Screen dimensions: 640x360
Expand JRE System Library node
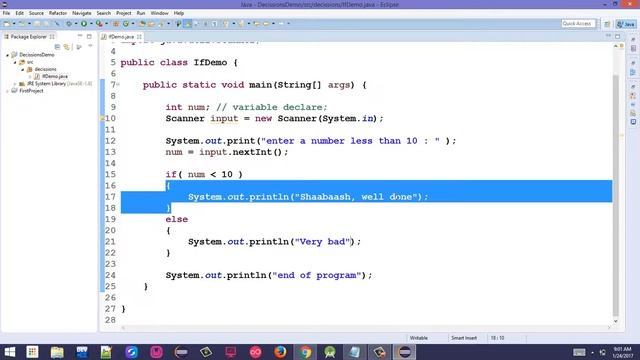coord(15,84)
